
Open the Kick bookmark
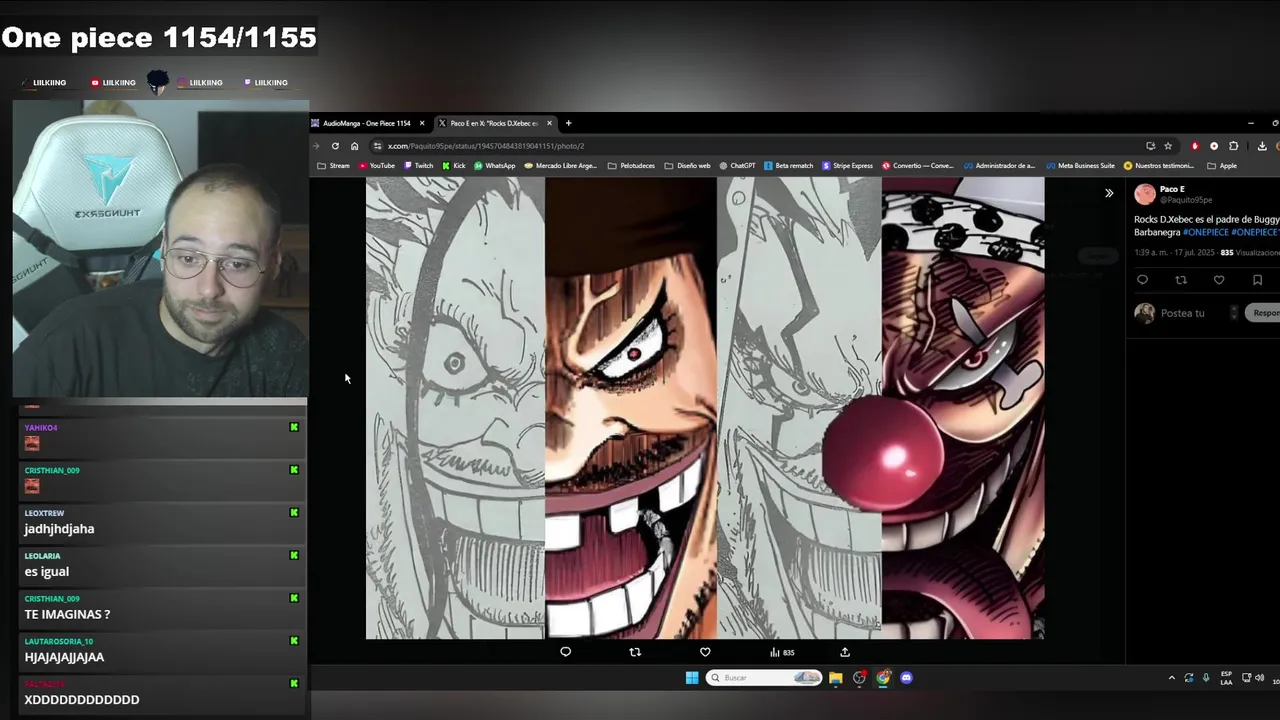coord(454,166)
